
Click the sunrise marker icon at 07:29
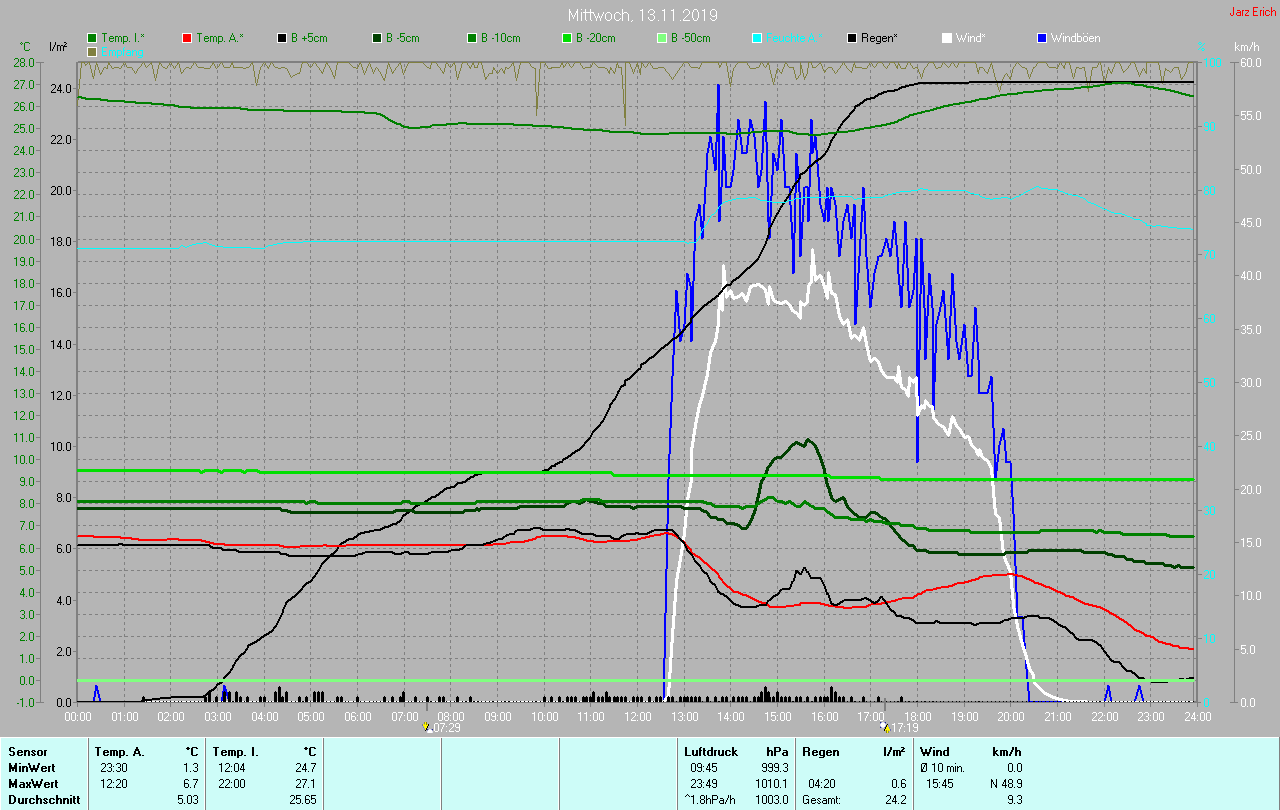(427, 727)
